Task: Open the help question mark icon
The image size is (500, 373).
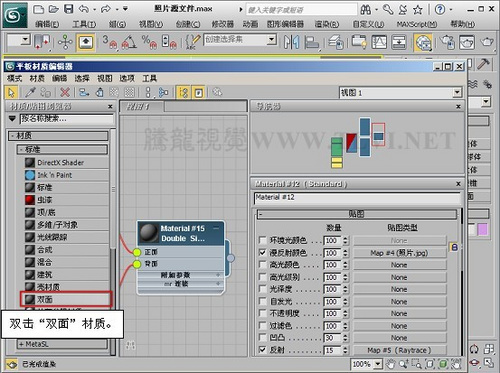Action: 440,9
